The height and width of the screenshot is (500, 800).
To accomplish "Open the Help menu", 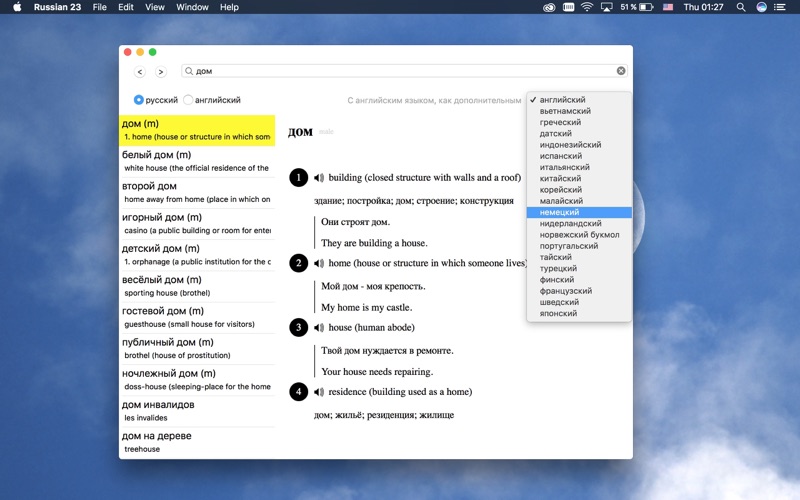I will [x=229, y=7].
